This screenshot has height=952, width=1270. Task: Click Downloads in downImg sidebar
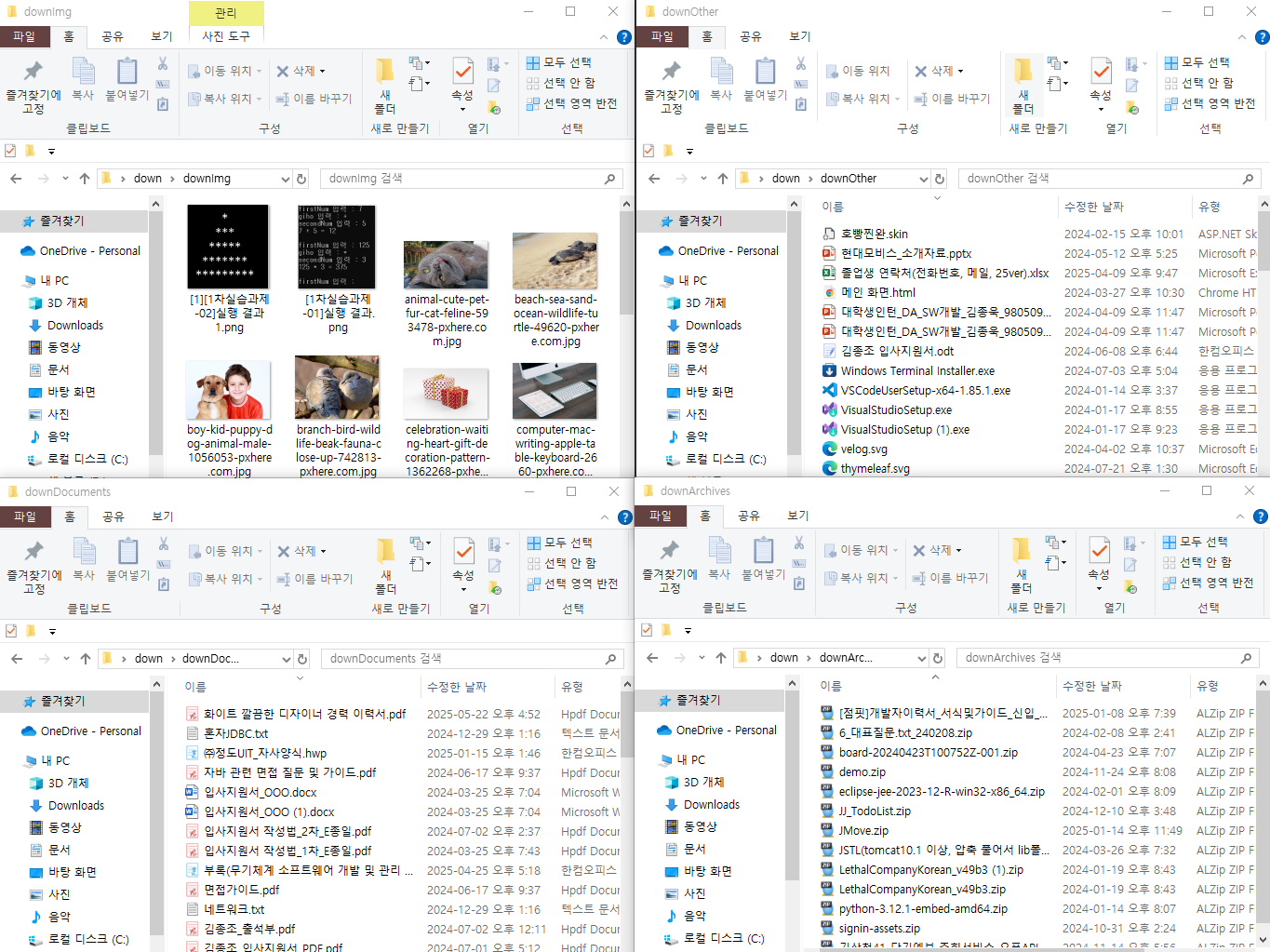pos(75,326)
